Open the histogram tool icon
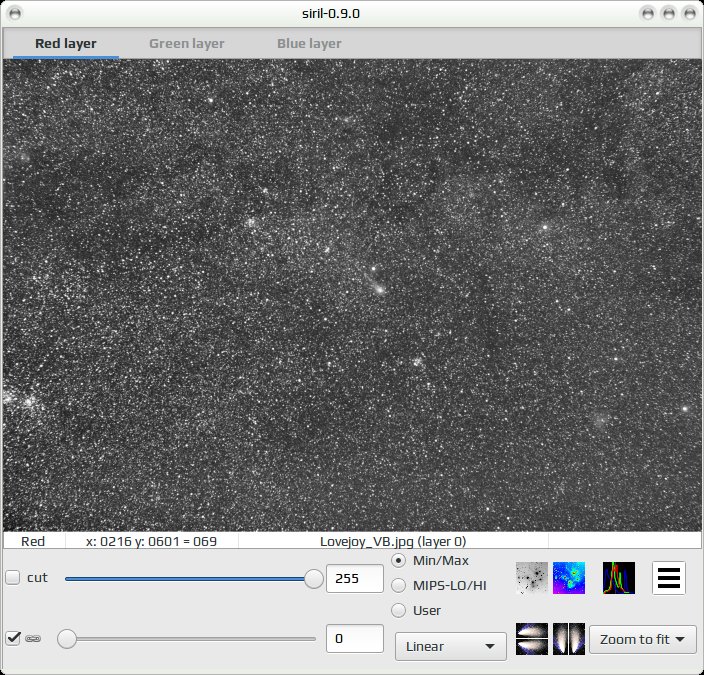Viewport: 704px width, 675px height. 619,578
